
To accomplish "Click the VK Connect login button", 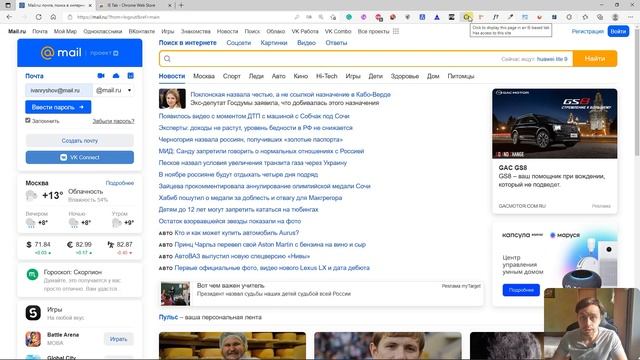I will pyautogui.click(x=80, y=157).
